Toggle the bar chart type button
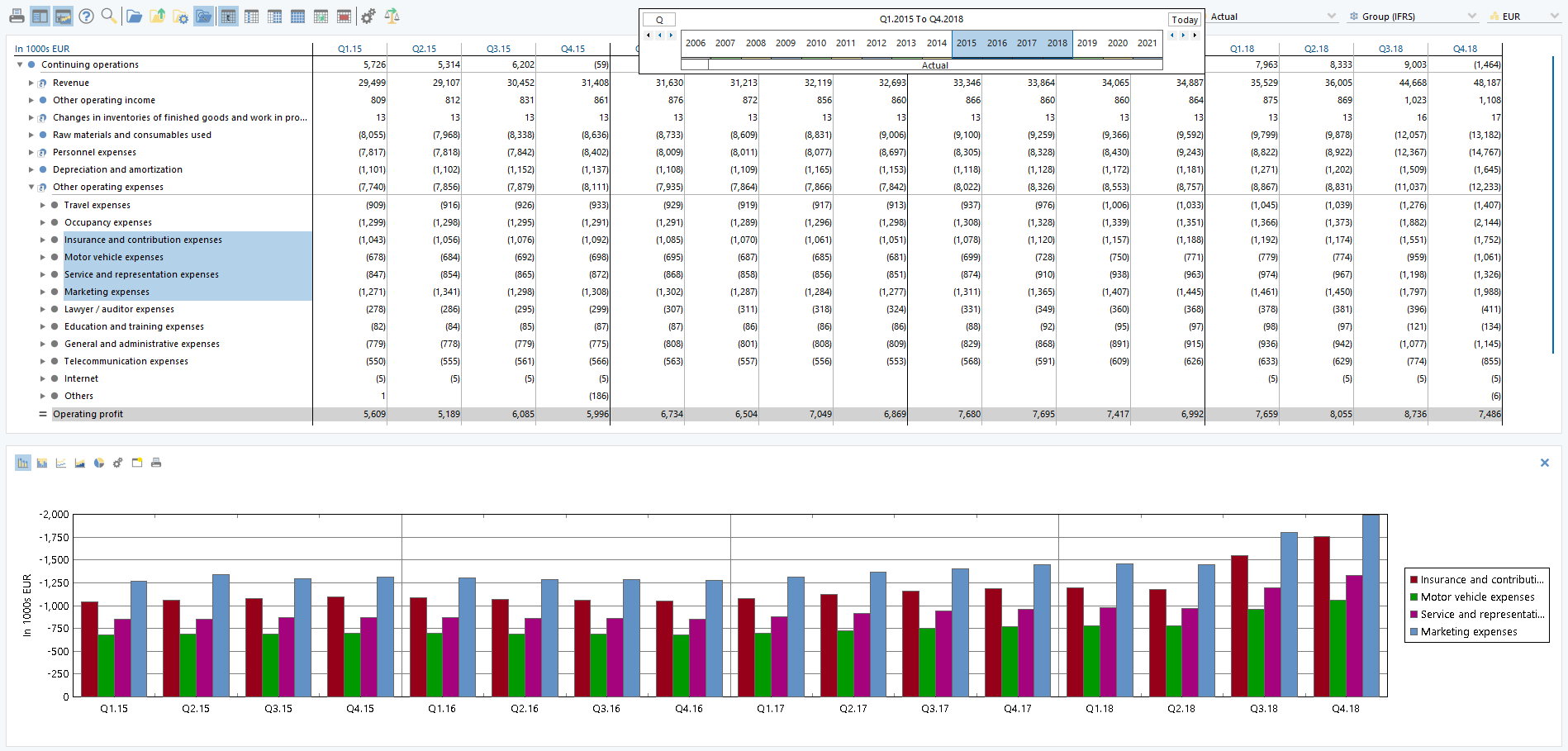The image size is (1568, 751). point(22,463)
